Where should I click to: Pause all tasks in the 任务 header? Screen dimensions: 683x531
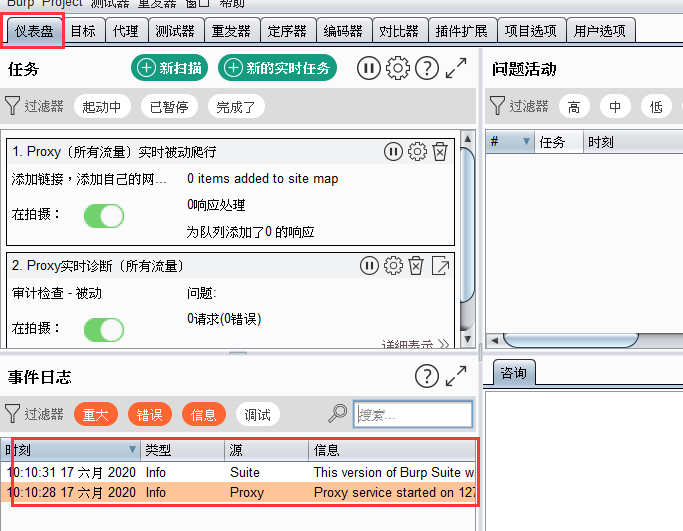[x=369, y=68]
